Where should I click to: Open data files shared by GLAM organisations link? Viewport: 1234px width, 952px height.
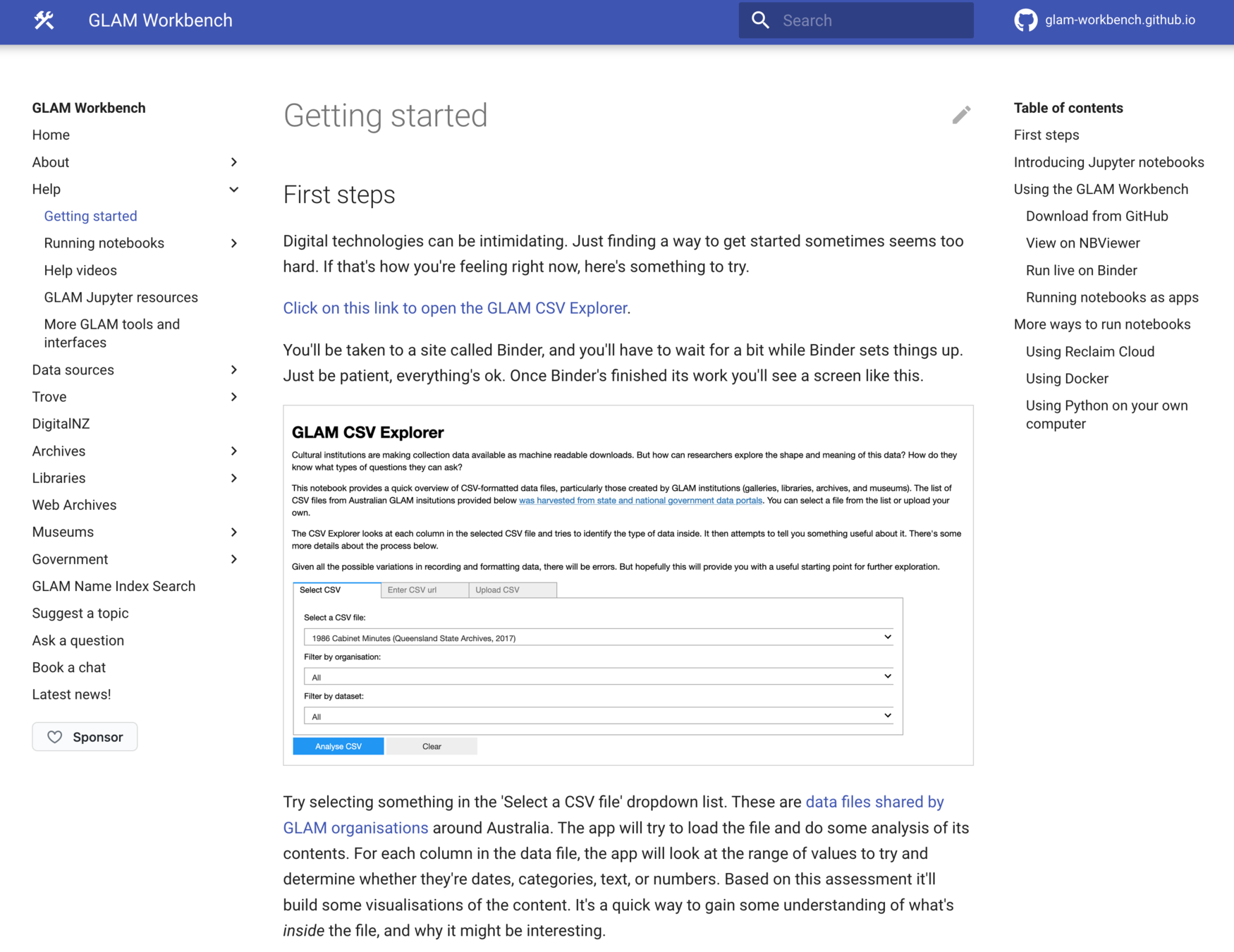point(613,814)
